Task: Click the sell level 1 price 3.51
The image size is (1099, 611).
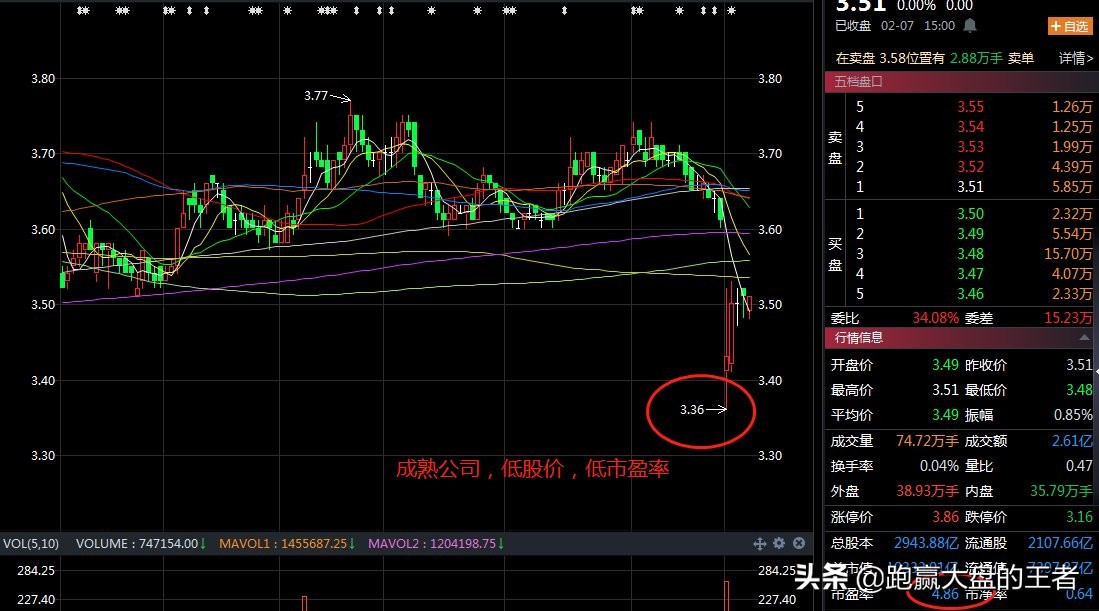Action: 970,187
